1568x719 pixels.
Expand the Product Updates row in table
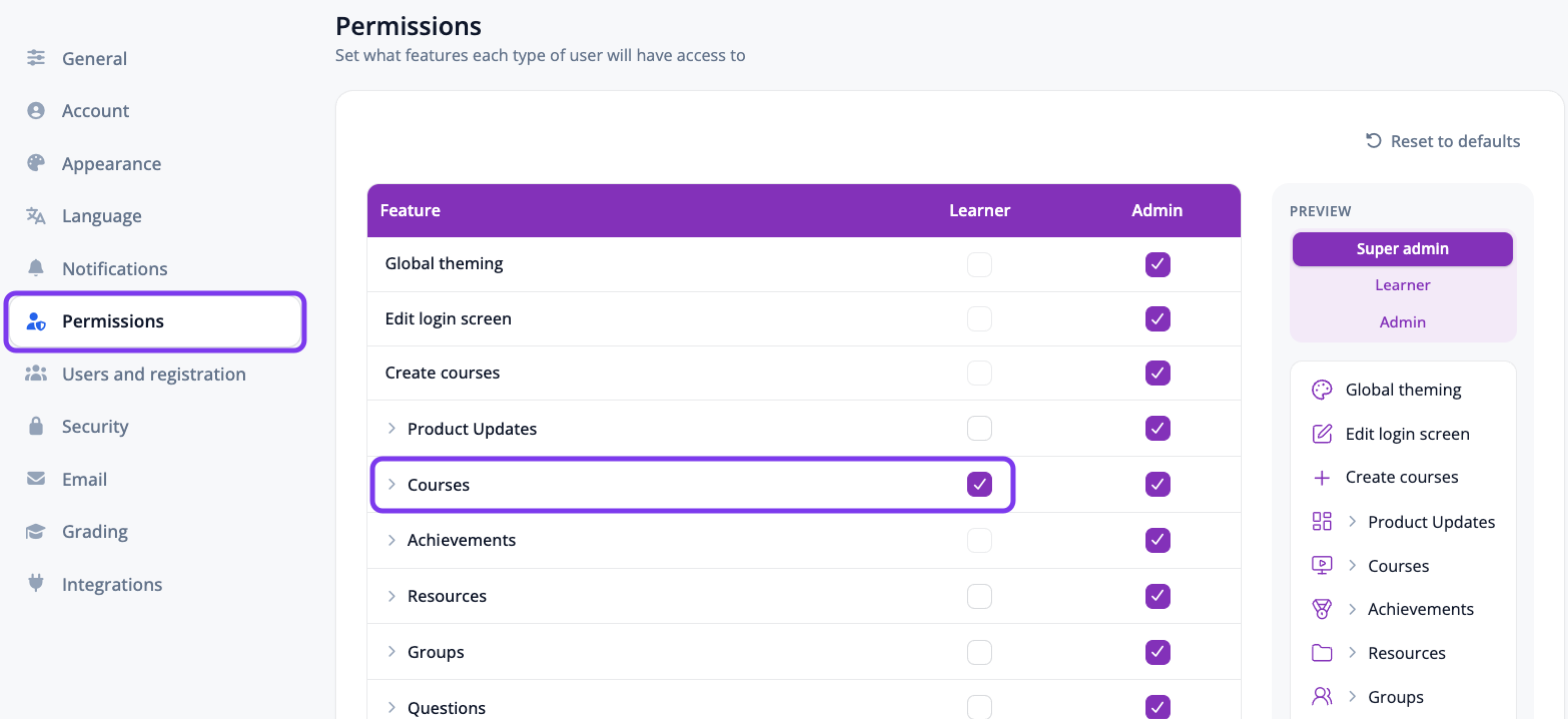point(392,429)
